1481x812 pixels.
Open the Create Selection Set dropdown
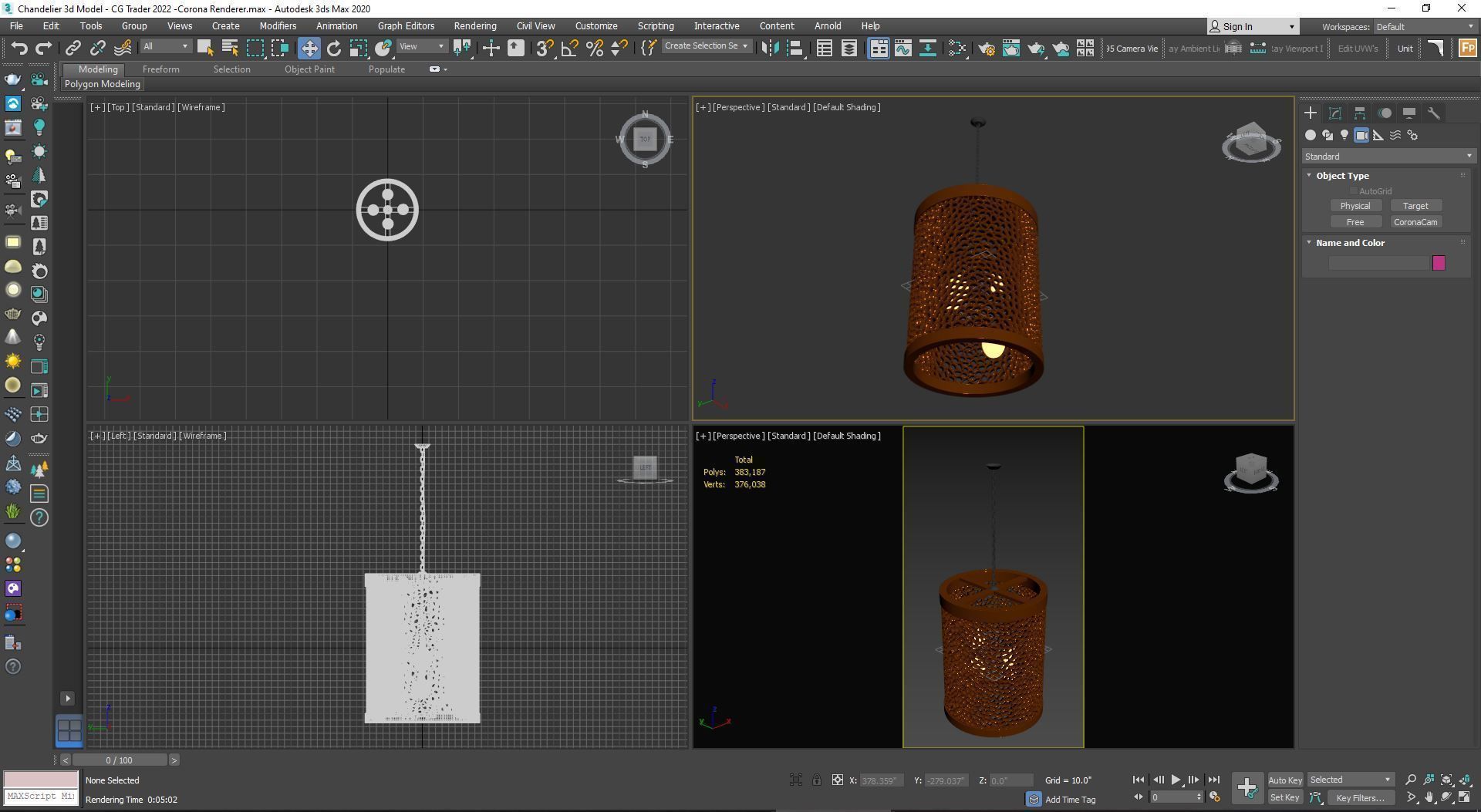[x=706, y=46]
